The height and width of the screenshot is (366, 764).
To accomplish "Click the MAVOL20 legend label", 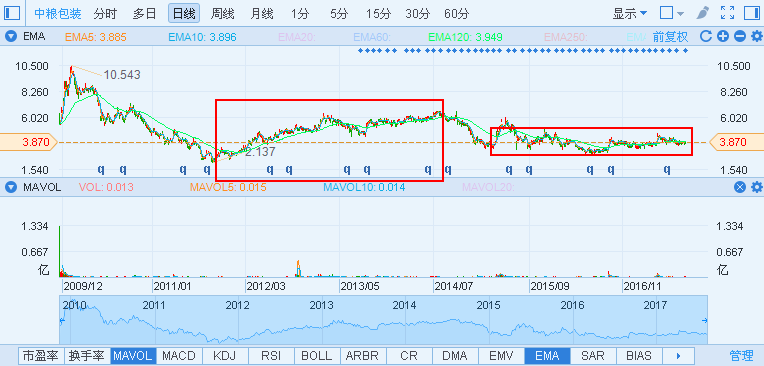I will [x=488, y=187].
